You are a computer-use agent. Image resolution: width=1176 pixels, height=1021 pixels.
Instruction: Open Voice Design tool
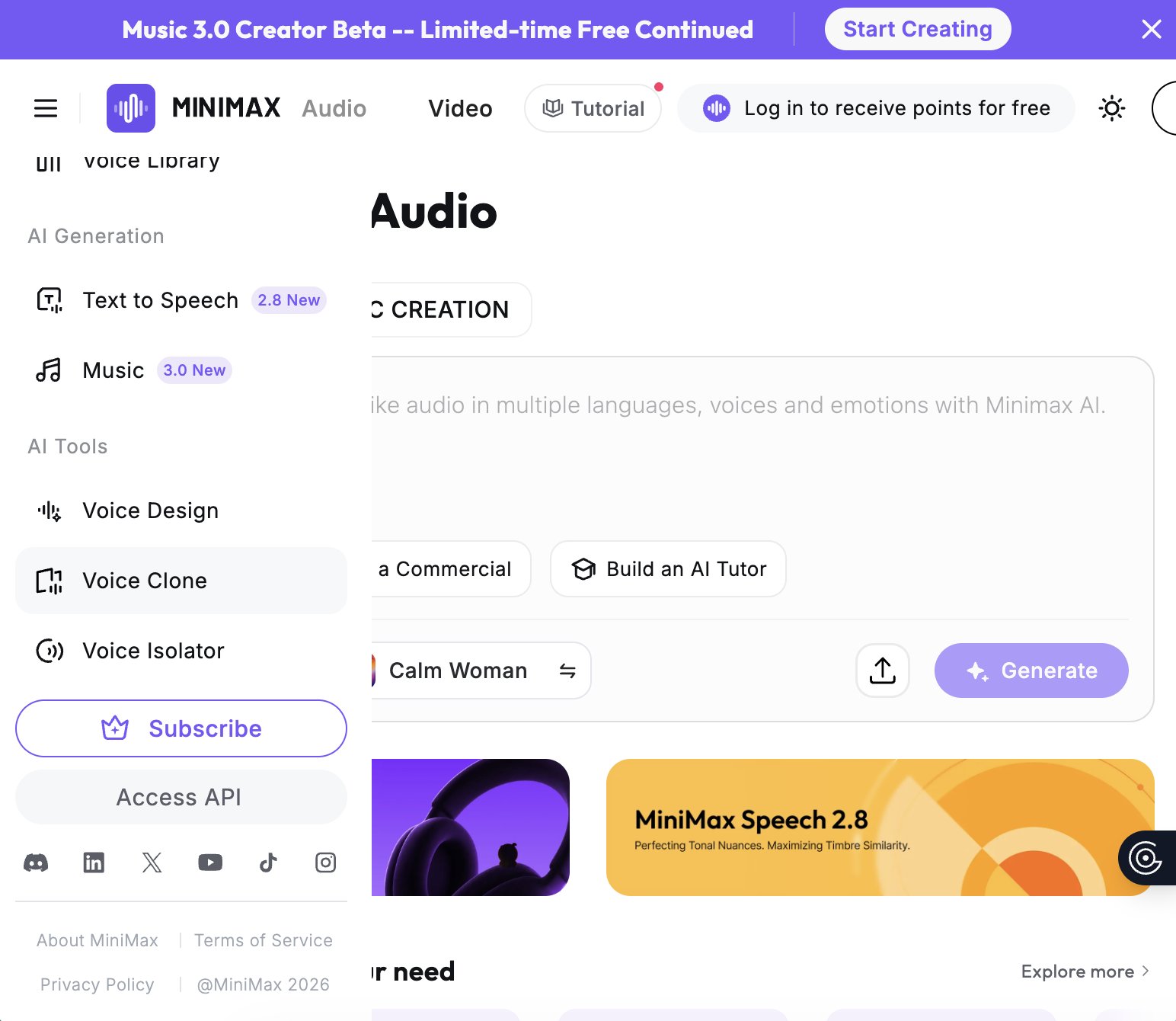point(181,510)
